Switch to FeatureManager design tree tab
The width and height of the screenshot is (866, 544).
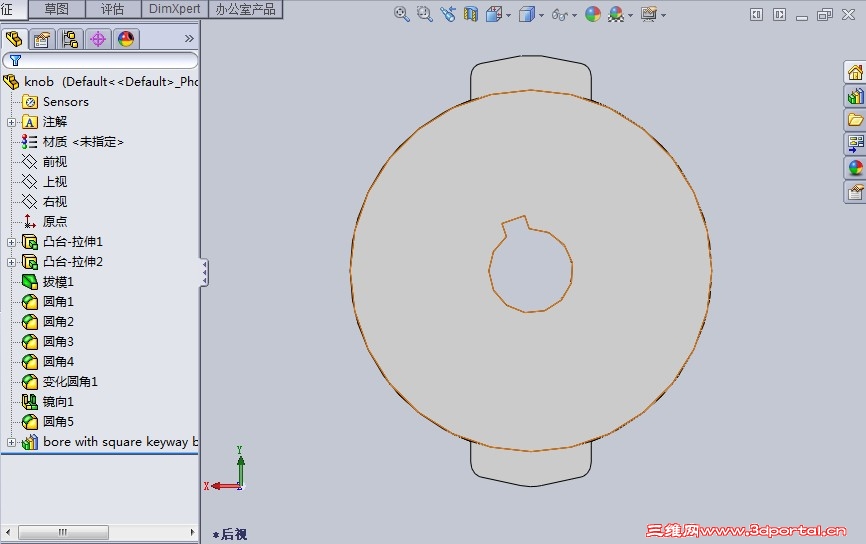click(x=14, y=39)
